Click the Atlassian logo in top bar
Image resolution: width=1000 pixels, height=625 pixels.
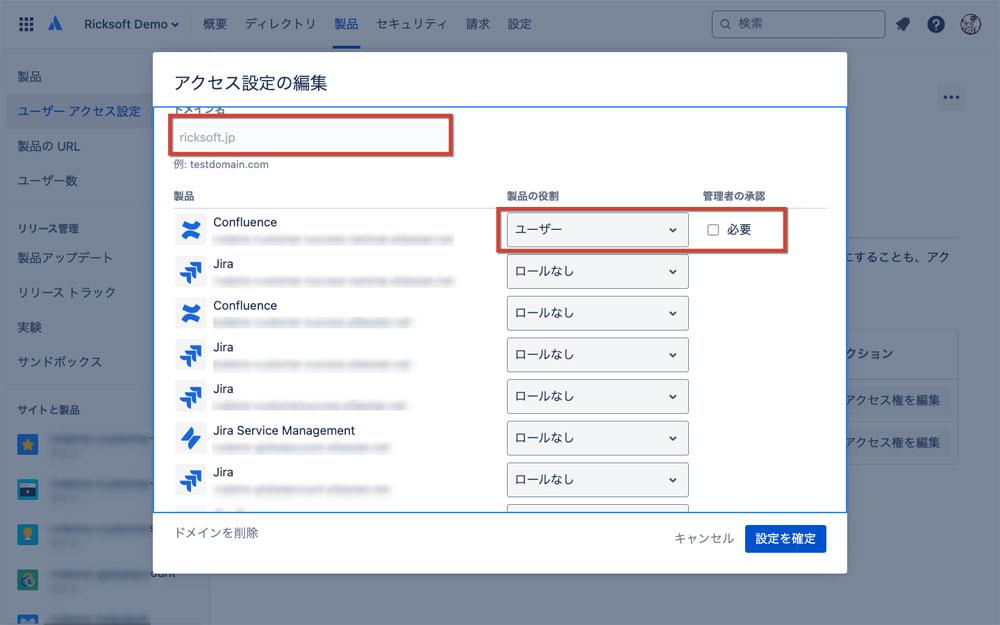click(55, 24)
